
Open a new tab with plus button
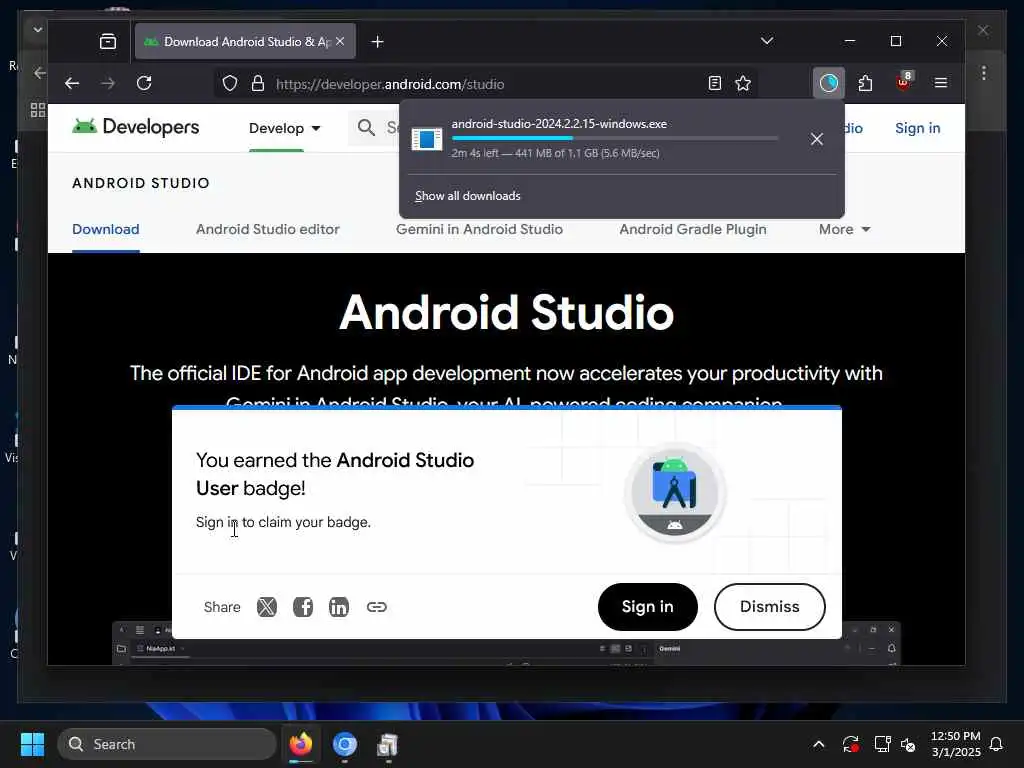pyautogui.click(x=377, y=42)
